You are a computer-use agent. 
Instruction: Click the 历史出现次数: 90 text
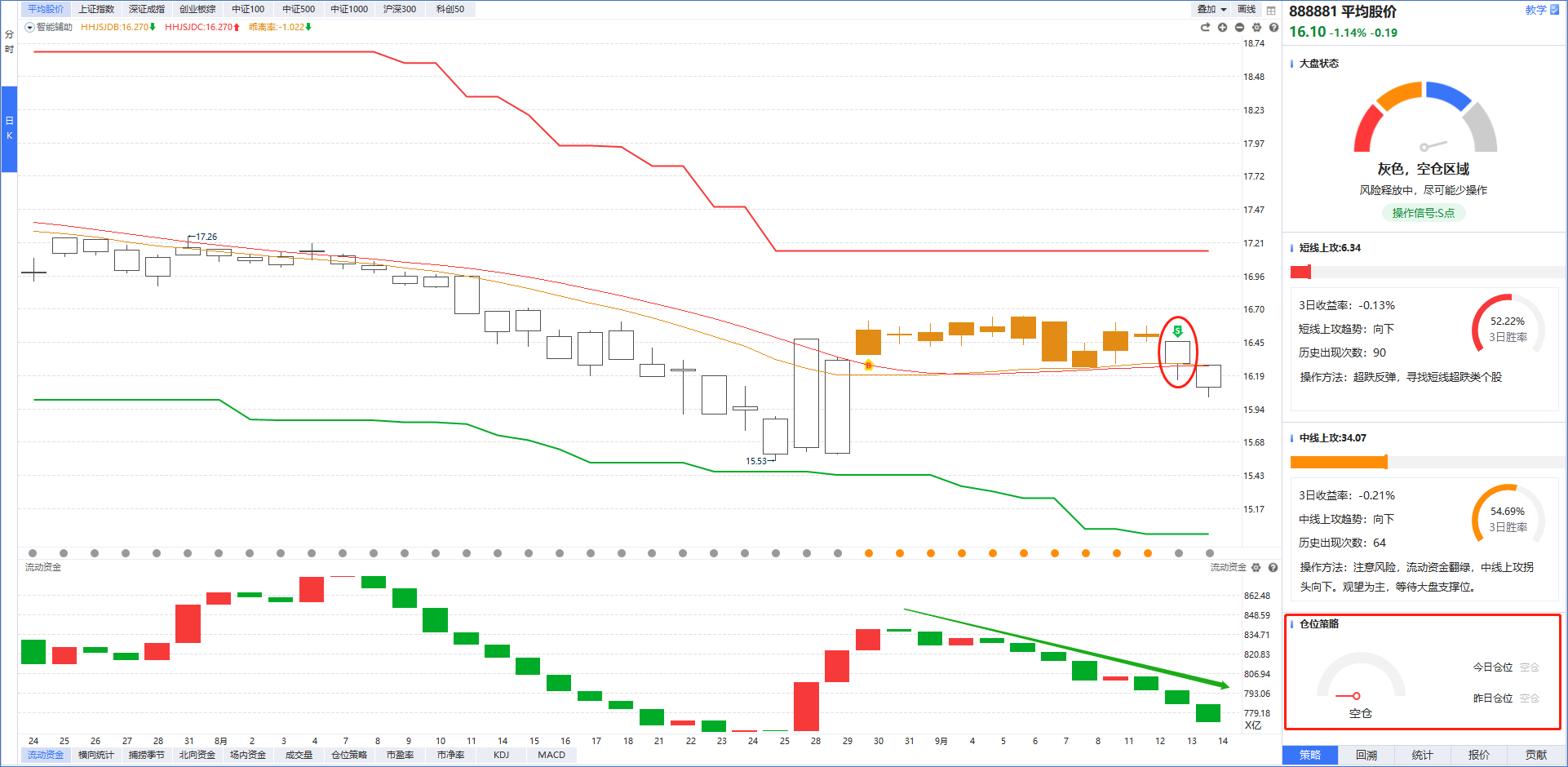click(1342, 352)
